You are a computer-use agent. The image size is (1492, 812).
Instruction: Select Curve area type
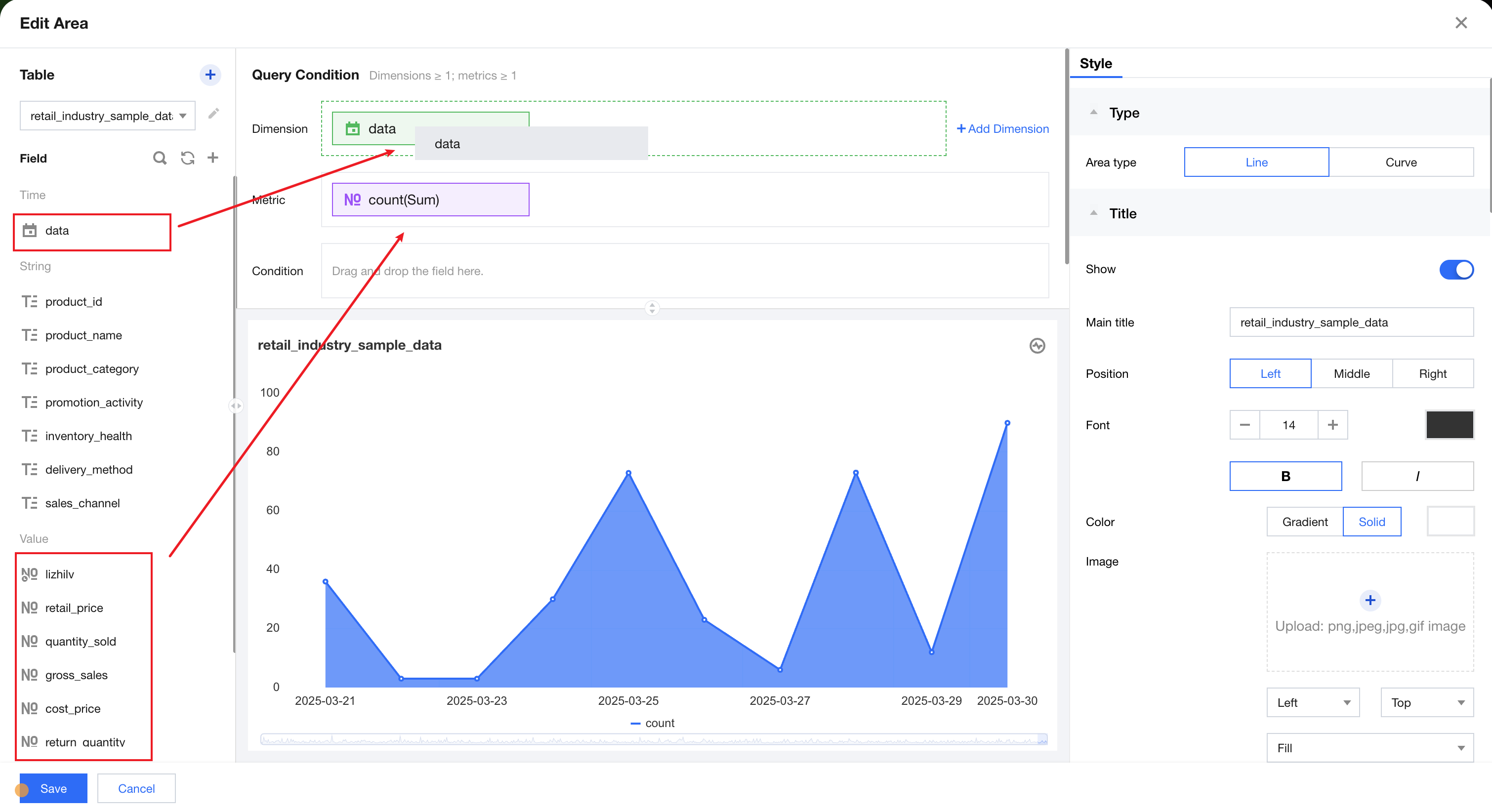(x=1401, y=162)
